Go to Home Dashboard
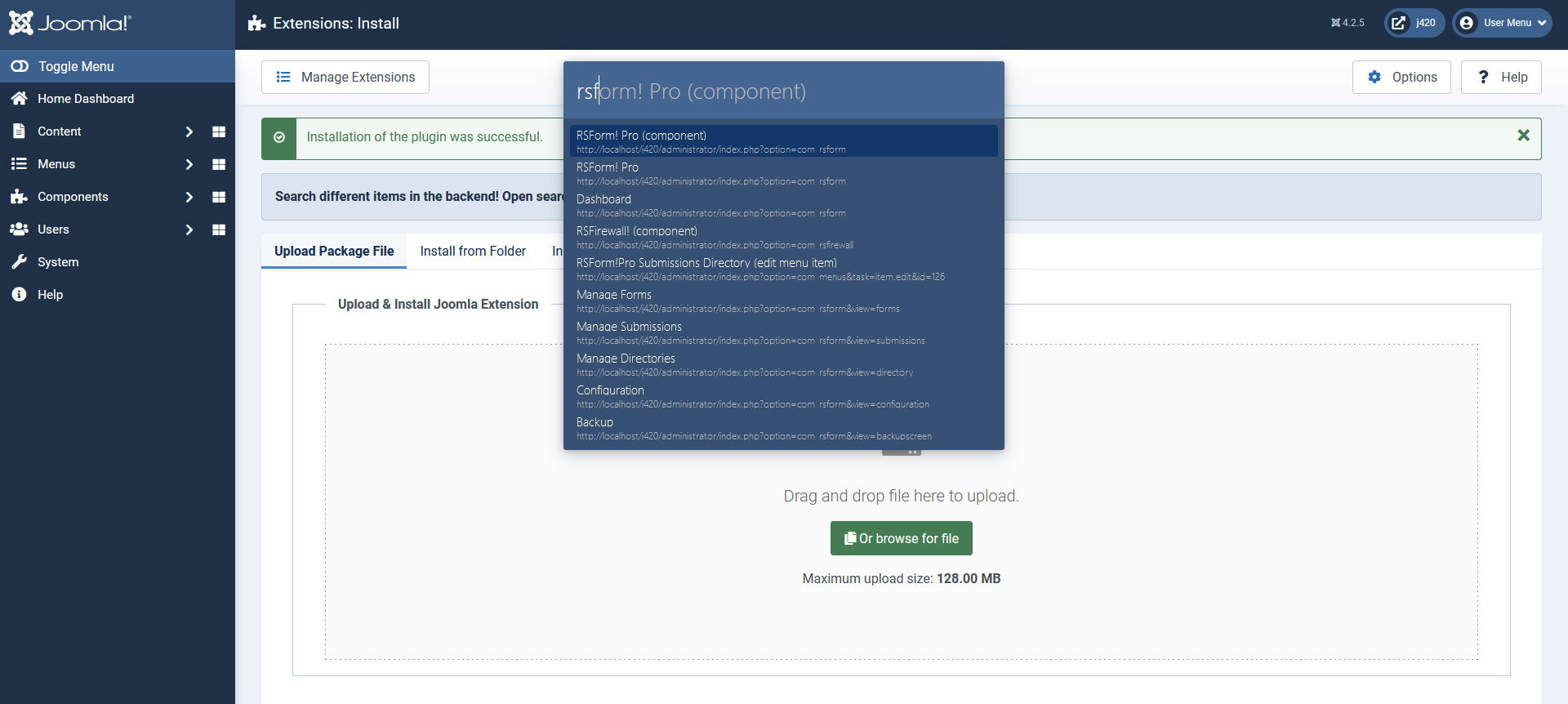 click(x=118, y=99)
